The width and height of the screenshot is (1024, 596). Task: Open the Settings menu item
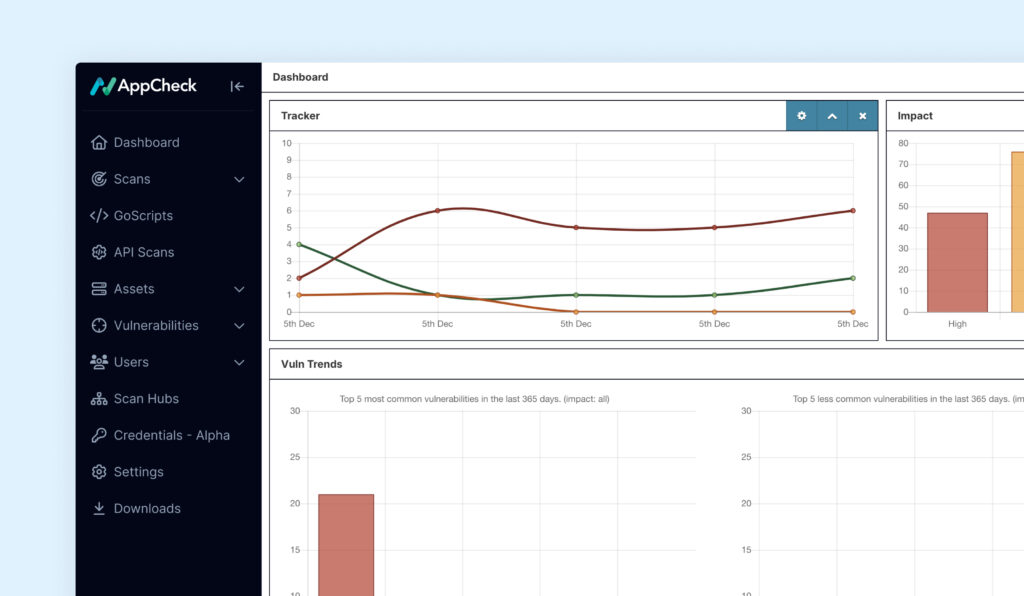[x=138, y=472]
